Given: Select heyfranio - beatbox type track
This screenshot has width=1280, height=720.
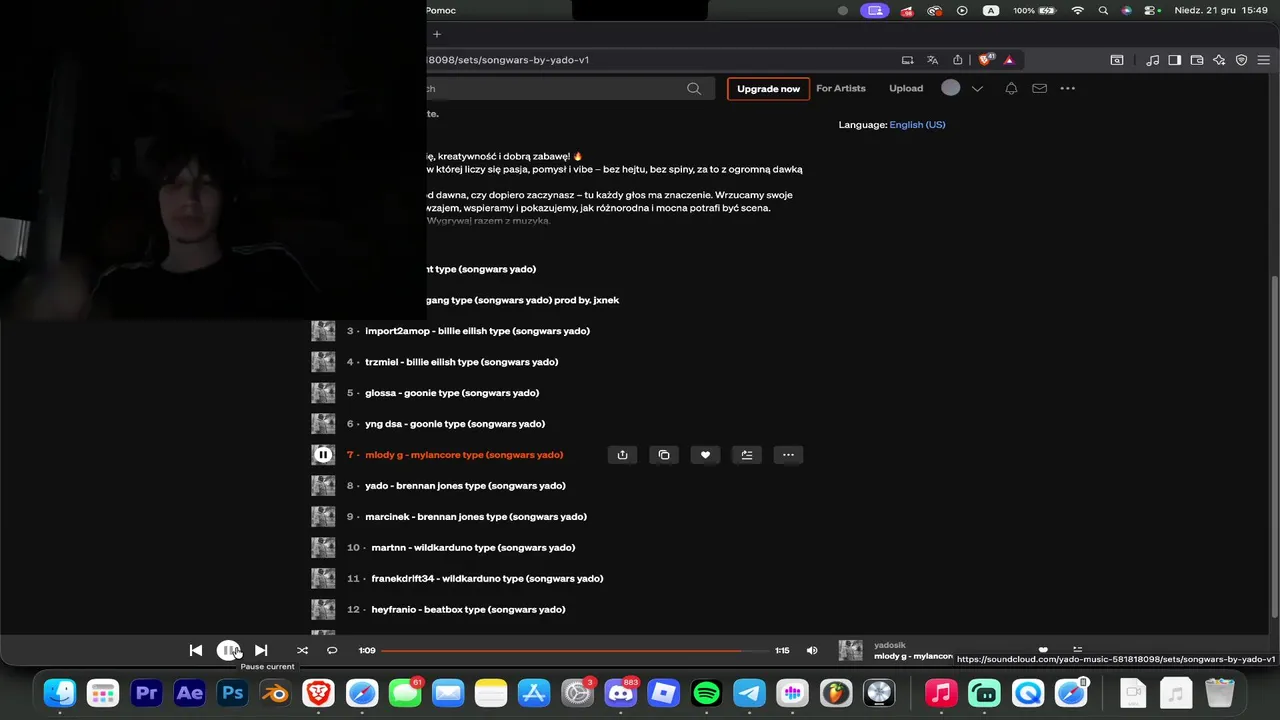Looking at the screenshot, I should pos(468,610).
